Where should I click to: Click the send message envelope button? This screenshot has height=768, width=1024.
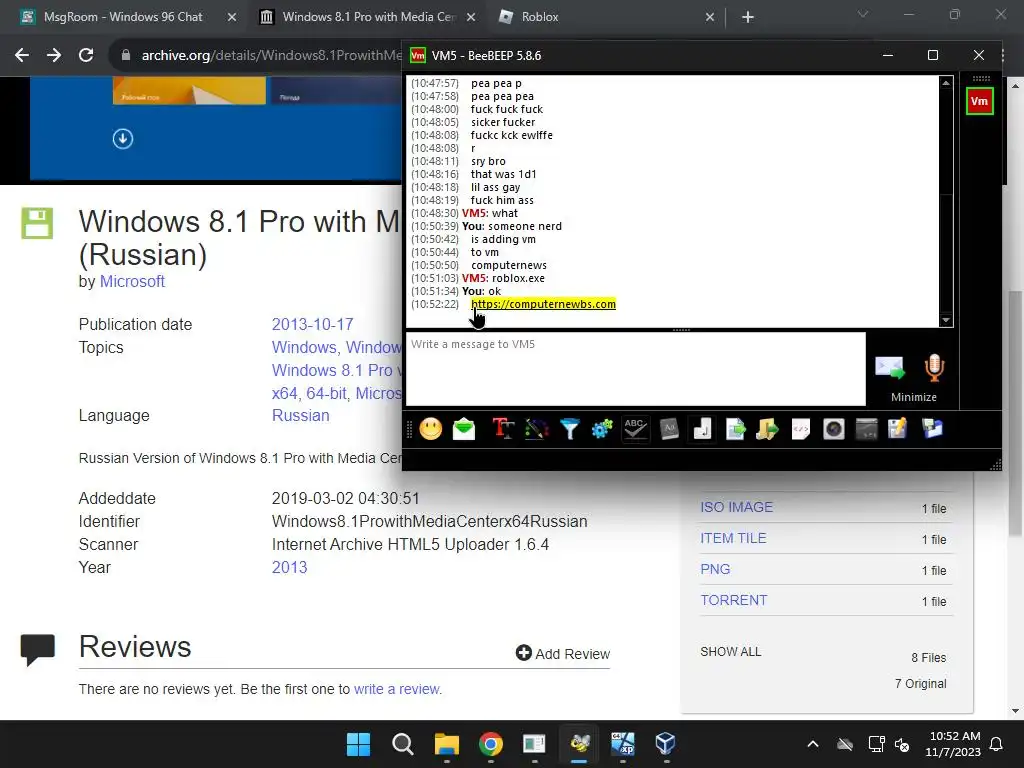[x=889, y=368]
